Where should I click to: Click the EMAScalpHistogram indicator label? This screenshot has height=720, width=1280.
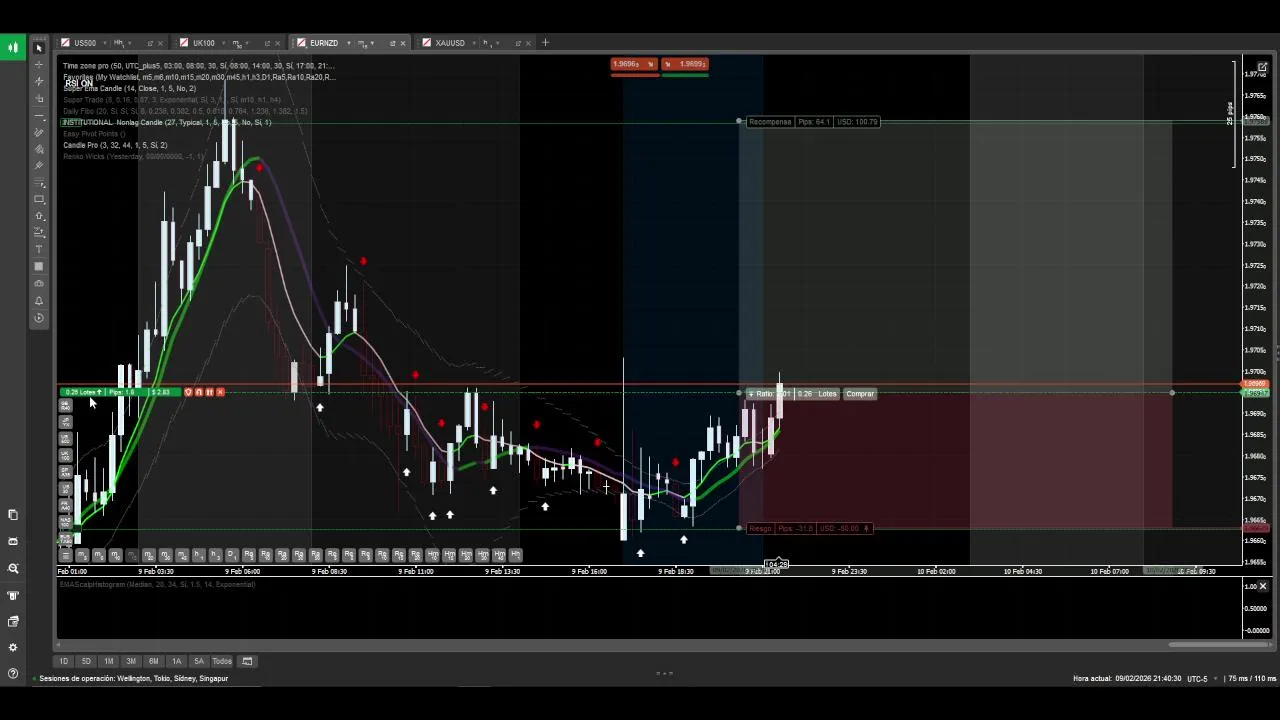[158, 584]
